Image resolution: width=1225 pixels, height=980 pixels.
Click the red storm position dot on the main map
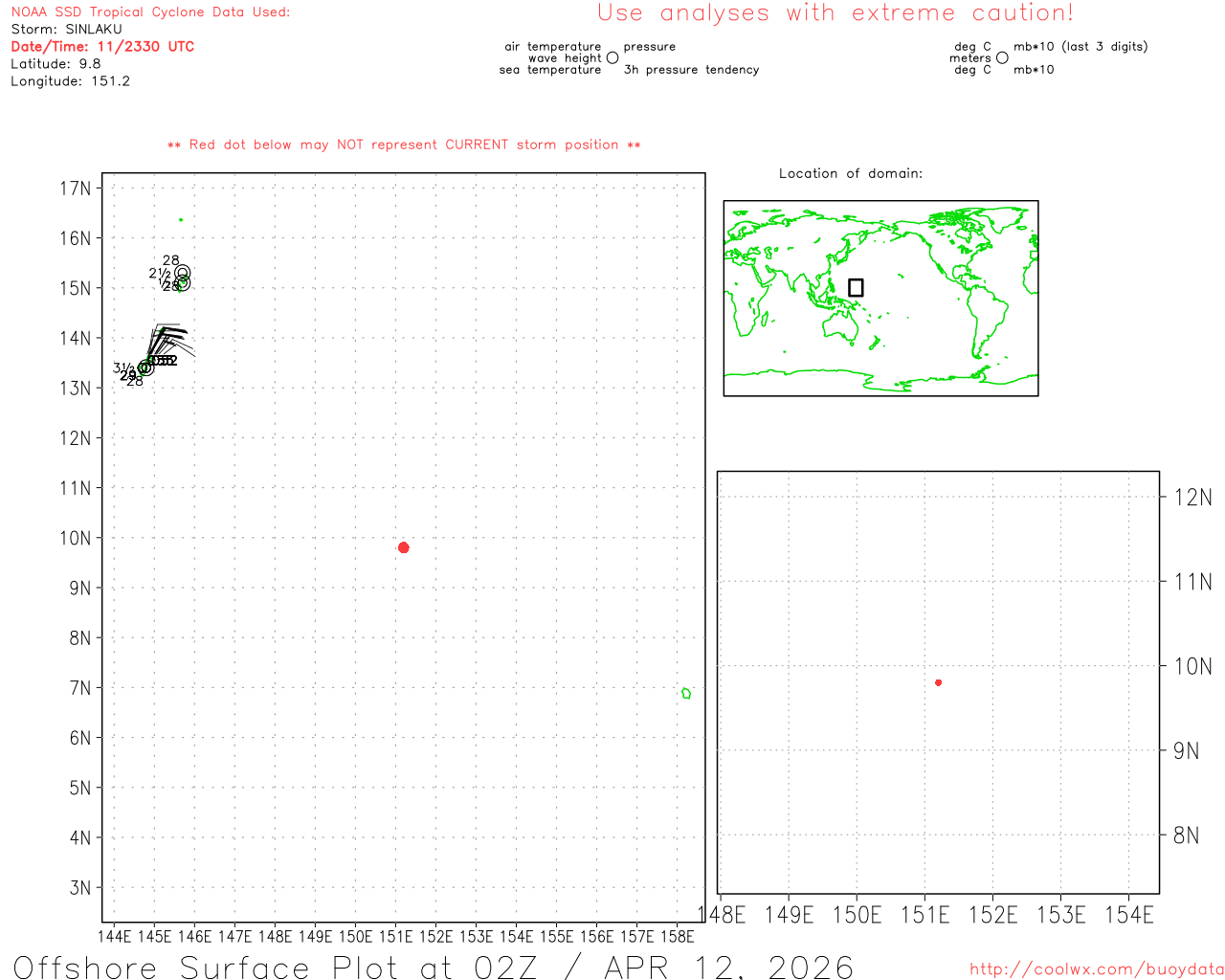point(404,547)
